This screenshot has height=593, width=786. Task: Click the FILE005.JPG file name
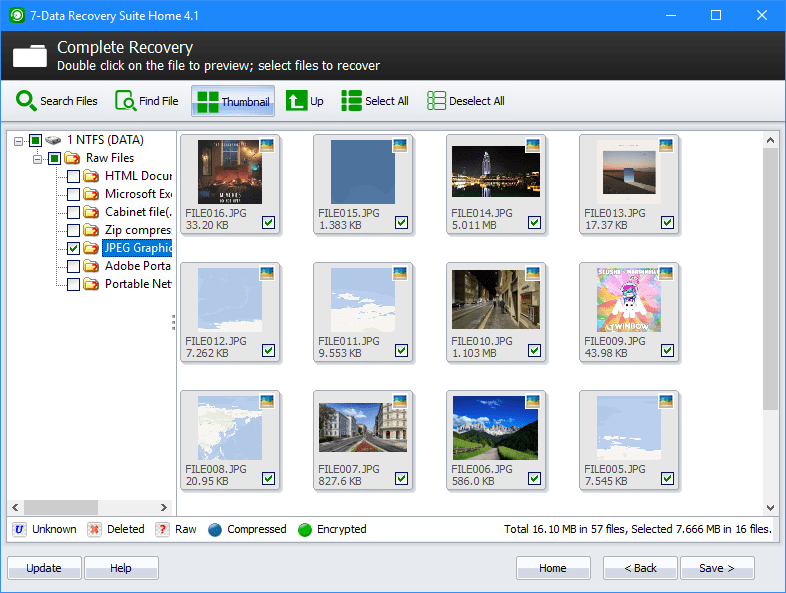[615, 469]
